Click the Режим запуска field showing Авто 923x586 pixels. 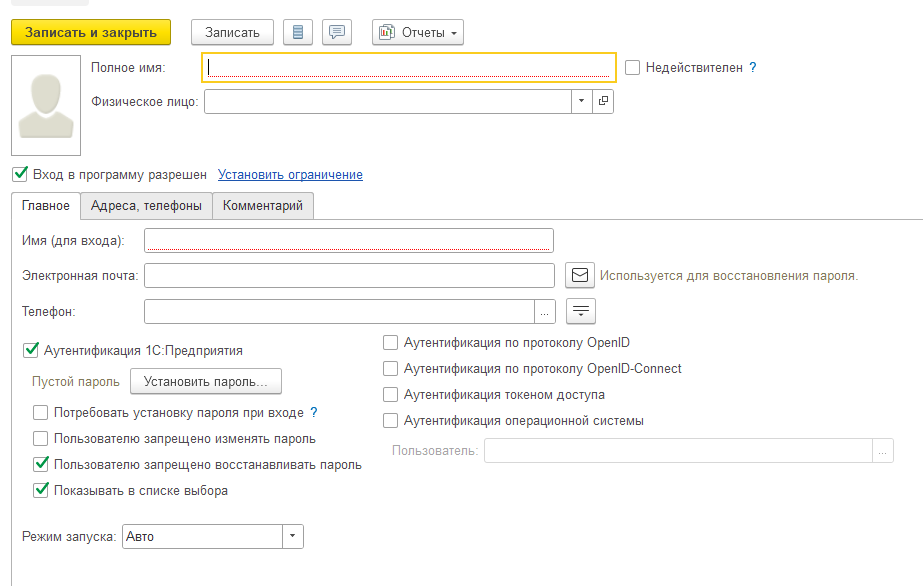point(202,537)
